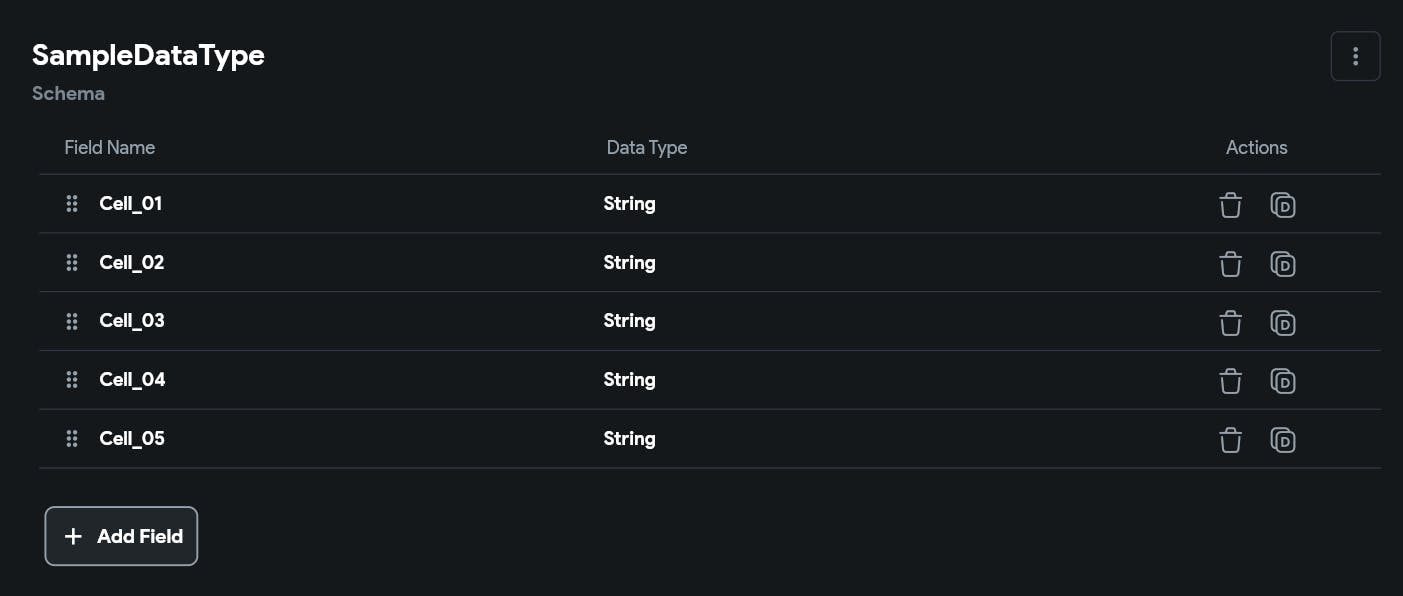Screen dimensions: 1403x596
Task: Open the SampleDataType three-dot options menu
Action: (x=1355, y=56)
